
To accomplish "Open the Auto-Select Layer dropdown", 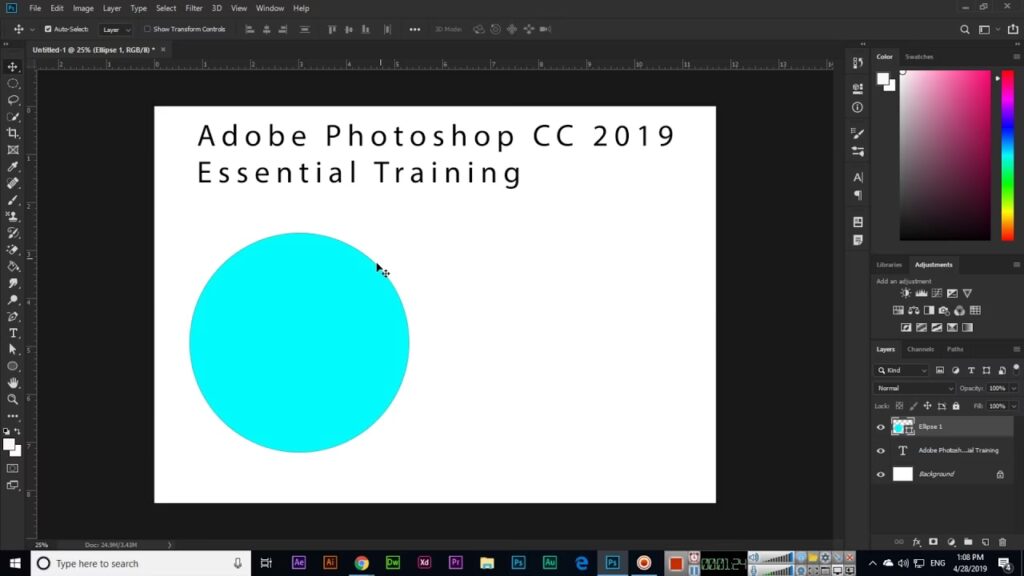I will tap(115, 29).
